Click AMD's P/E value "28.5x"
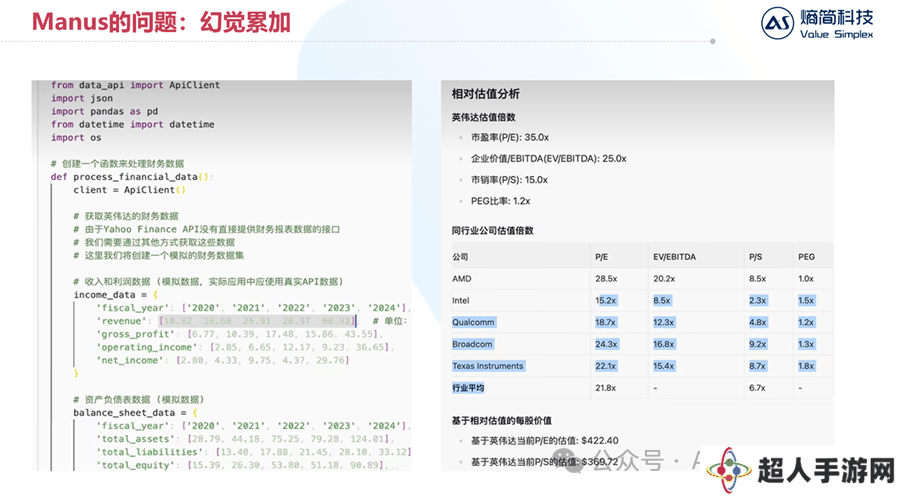 click(x=606, y=278)
